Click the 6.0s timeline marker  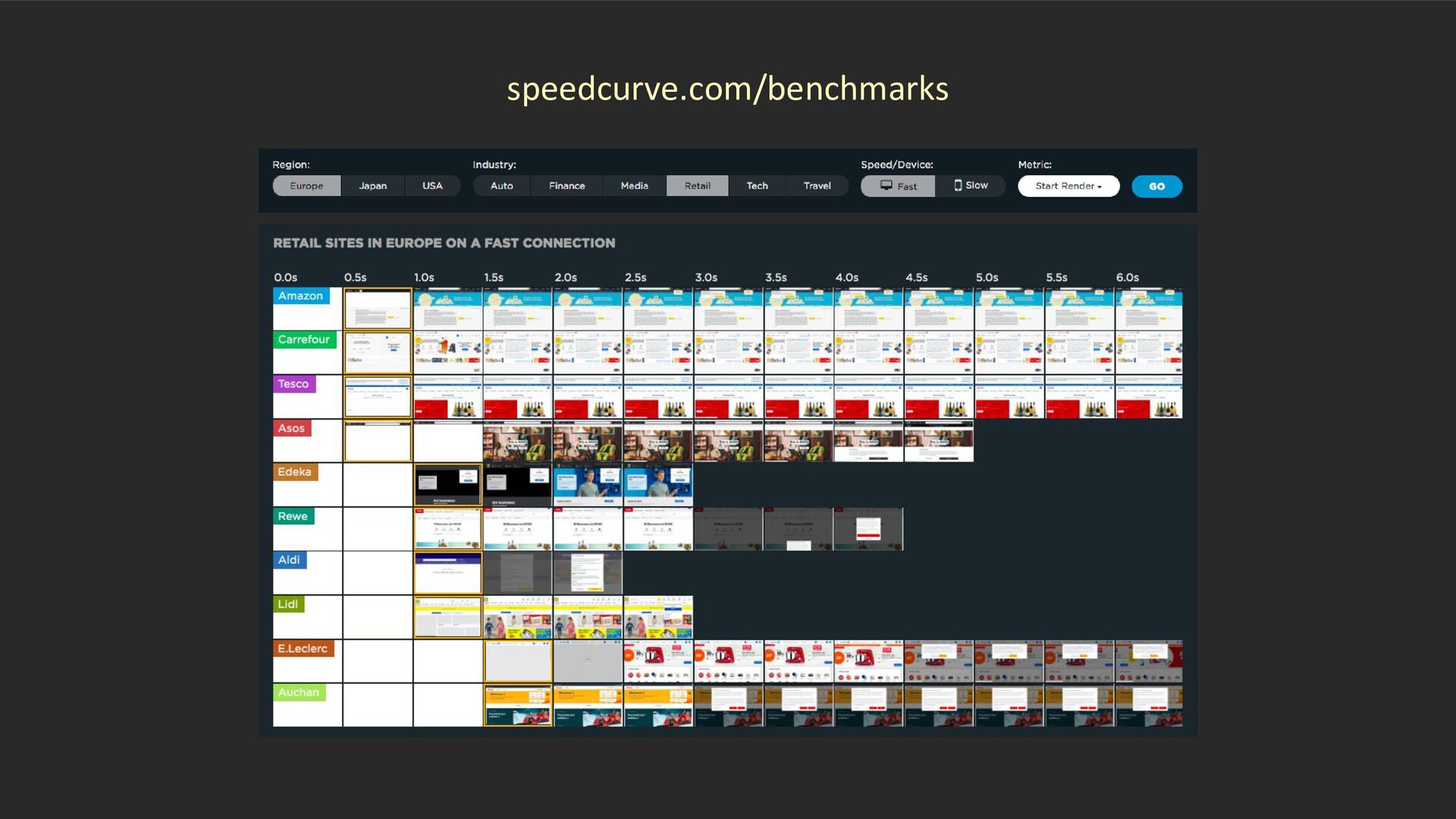1128,278
